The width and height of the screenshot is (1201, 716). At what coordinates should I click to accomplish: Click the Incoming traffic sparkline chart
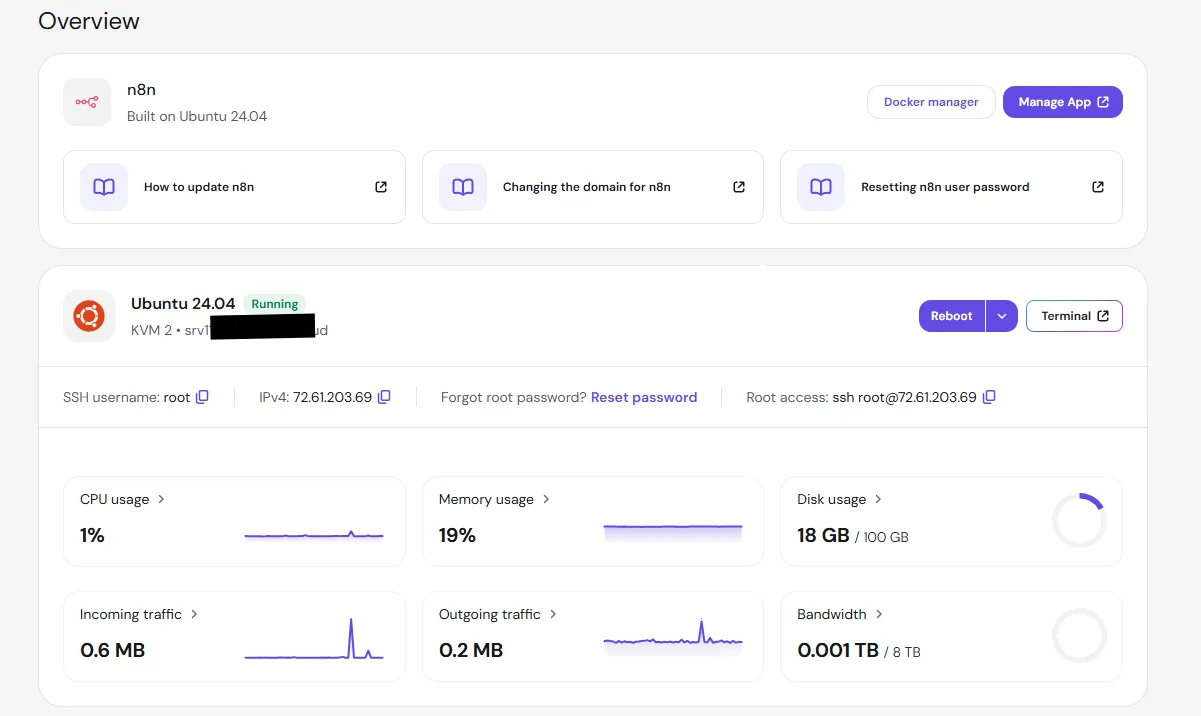tap(314, 639)
